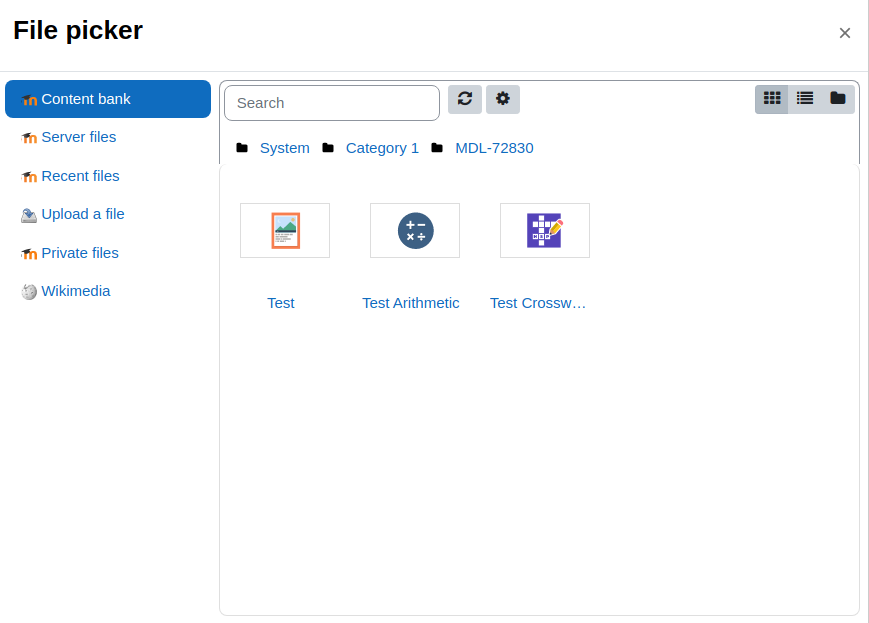Select the Test content thumbnail
869x623 pixels.
coord(285,231)
